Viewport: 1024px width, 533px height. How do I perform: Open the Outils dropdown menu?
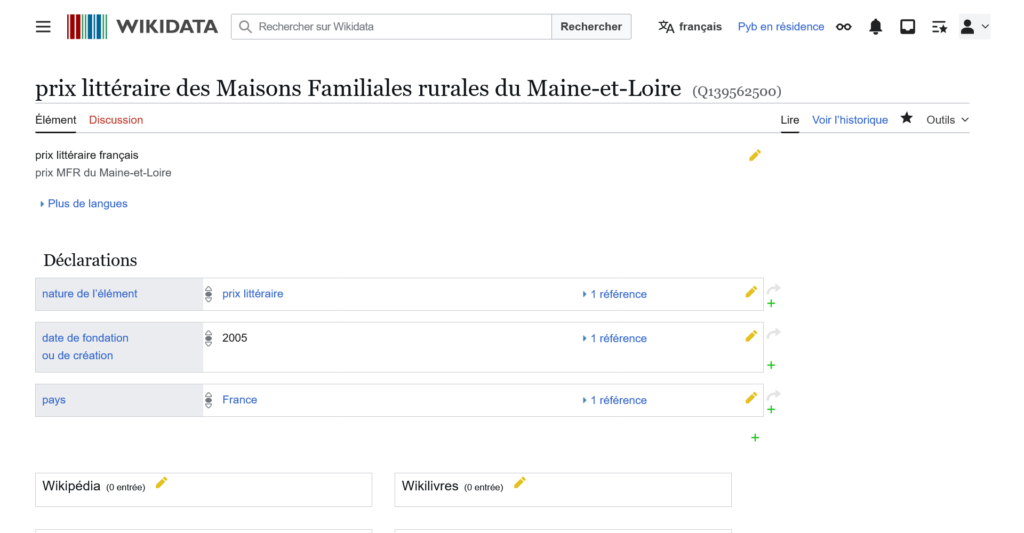click(x=947, y=120)
